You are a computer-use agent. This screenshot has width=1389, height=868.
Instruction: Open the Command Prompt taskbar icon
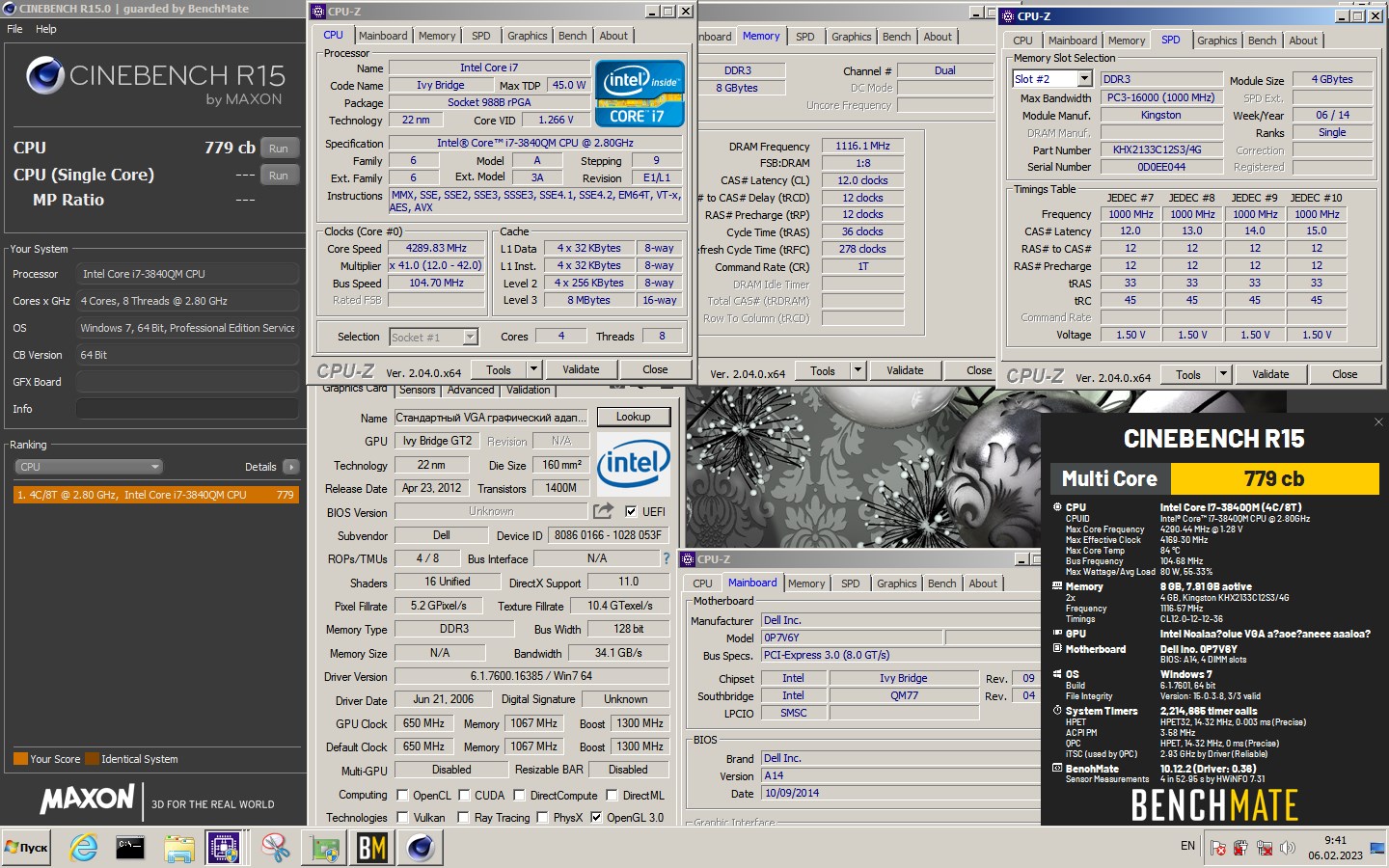tap(130, 848)
